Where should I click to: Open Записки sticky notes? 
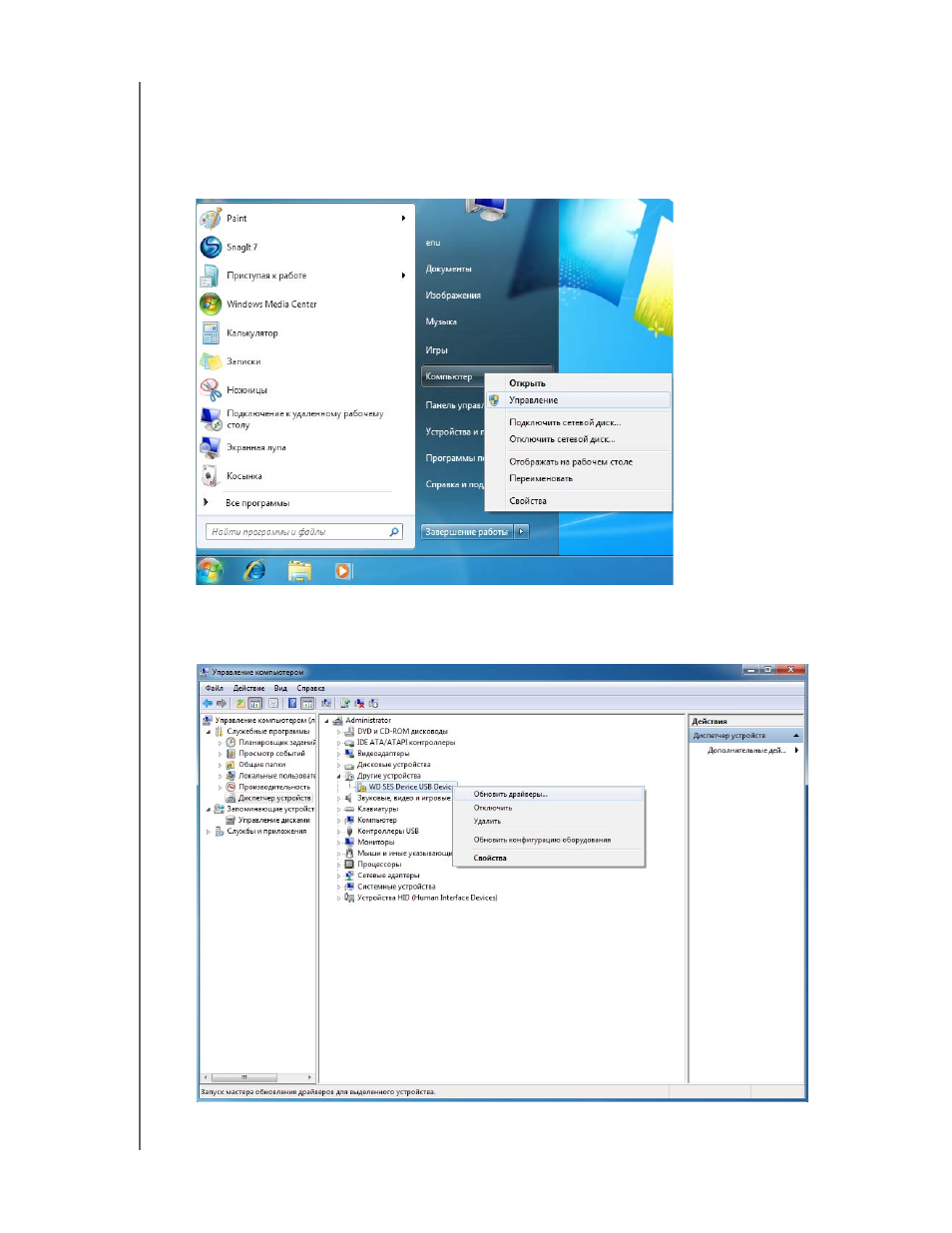pos(243,361)
